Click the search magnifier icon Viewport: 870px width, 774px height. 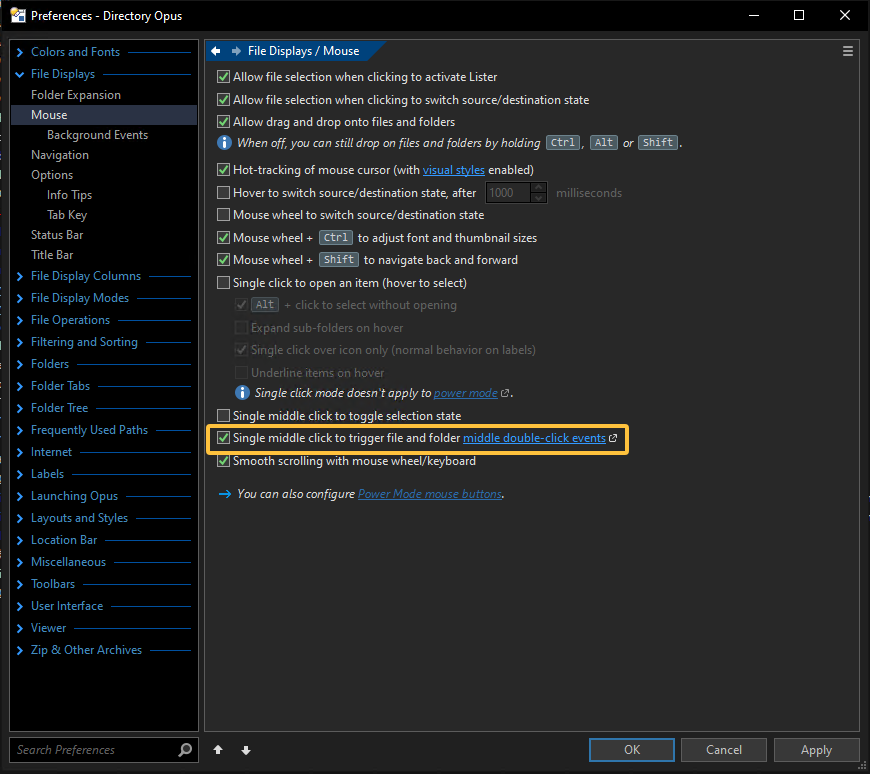[185, 750]
